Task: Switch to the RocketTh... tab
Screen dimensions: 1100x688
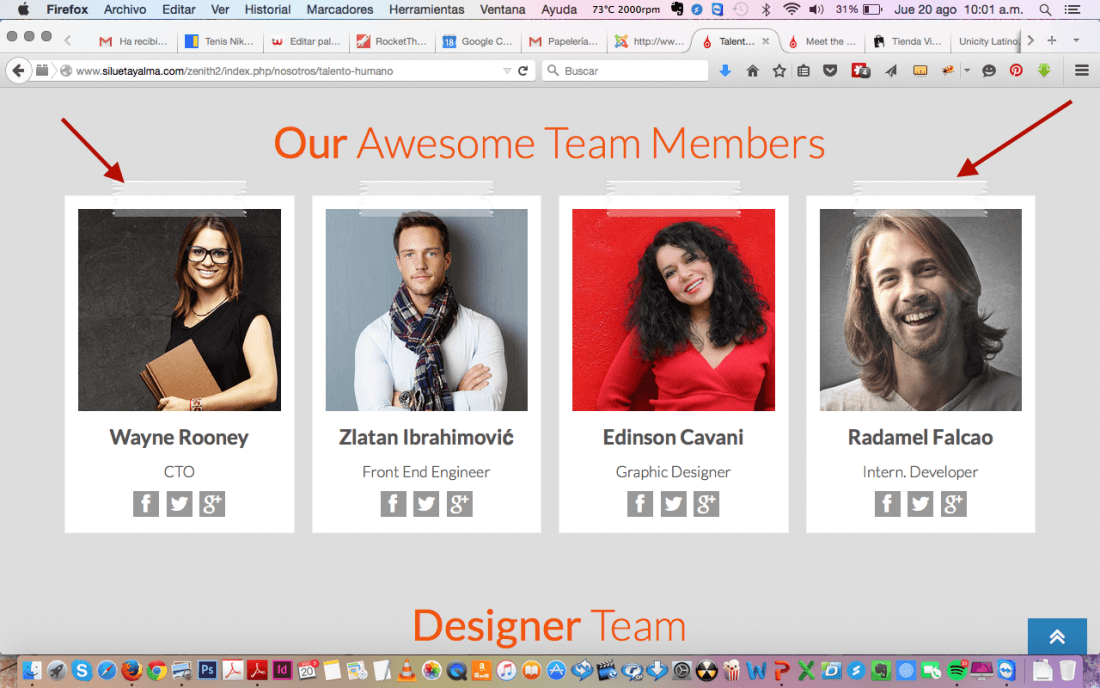Action: tap(391, 41)
